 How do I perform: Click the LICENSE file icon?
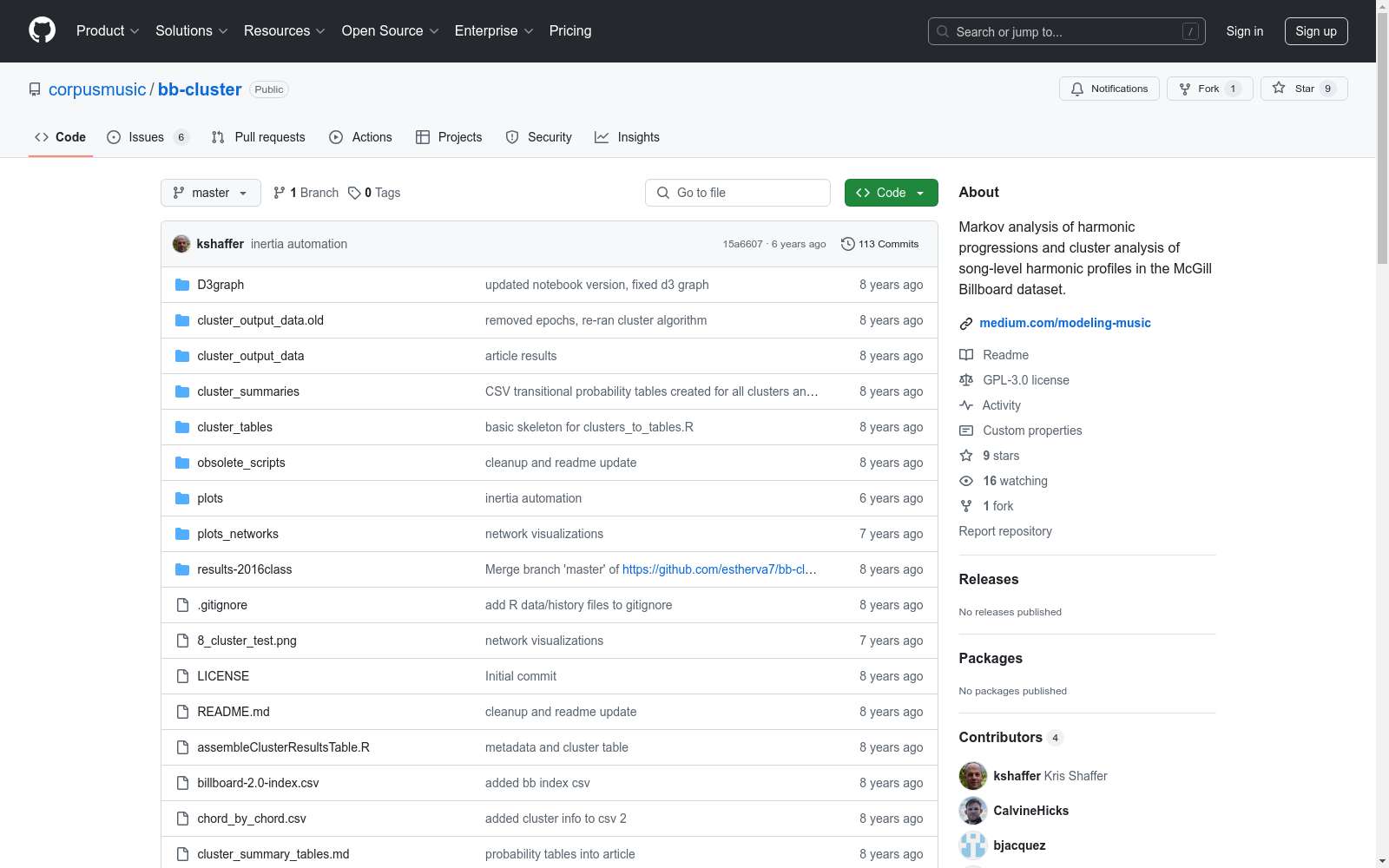(x=182, y=676)
